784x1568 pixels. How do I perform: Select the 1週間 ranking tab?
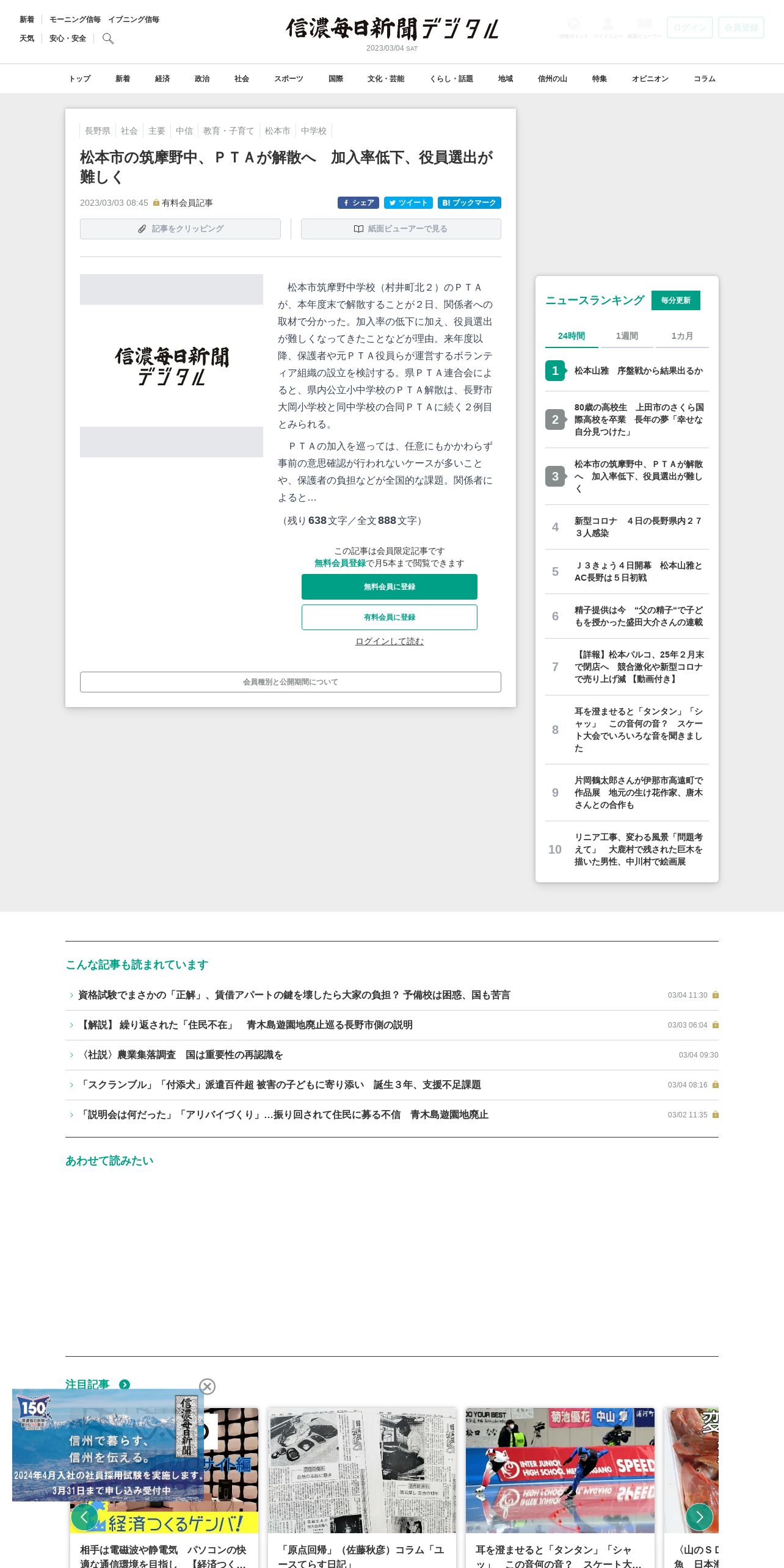click(626, 336)
